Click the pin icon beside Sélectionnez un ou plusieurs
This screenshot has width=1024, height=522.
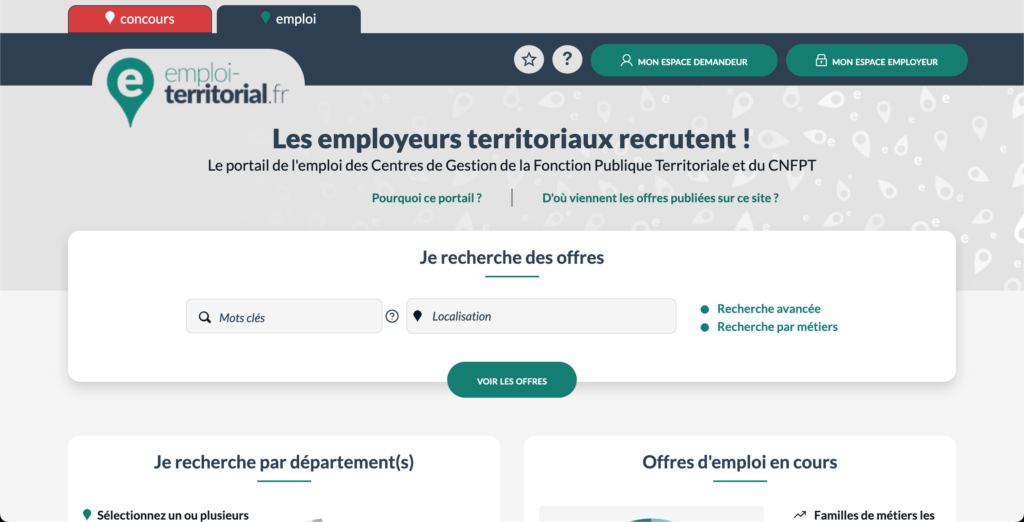pos(87,515)
